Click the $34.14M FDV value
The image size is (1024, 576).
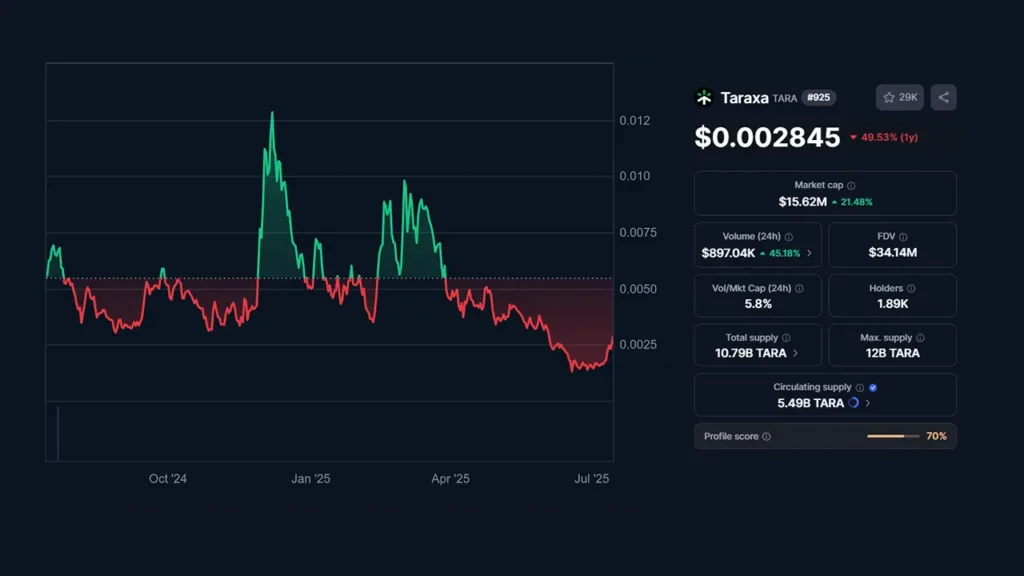click(892, 253)
